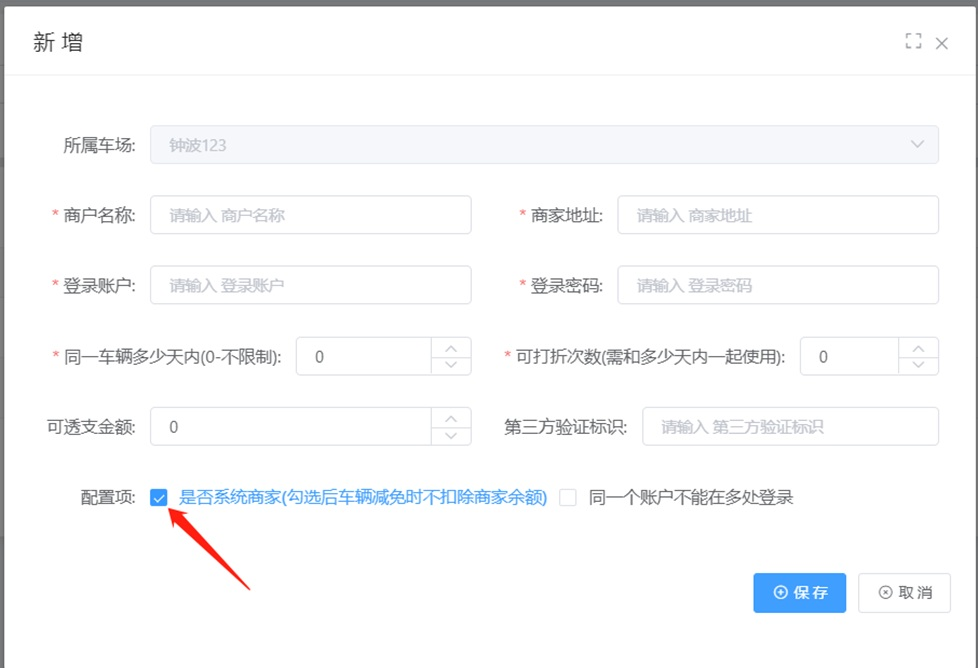Open the 所属车场 dropdown
The width and height of the screenshot is (978, 668).
coord(544,145)
